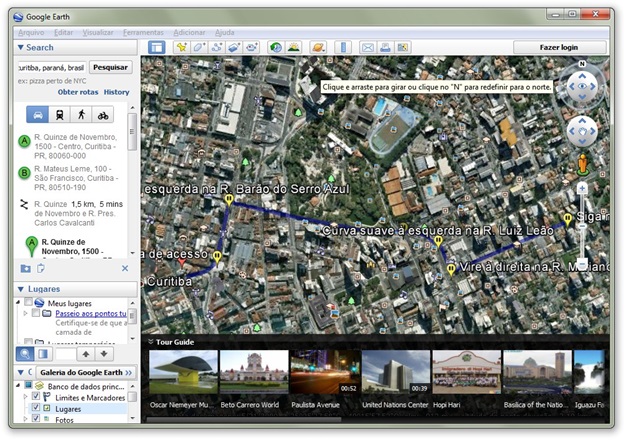Click the zoom in plus on slider
Viewport: 625px width, 440px height.
[582, 189]
